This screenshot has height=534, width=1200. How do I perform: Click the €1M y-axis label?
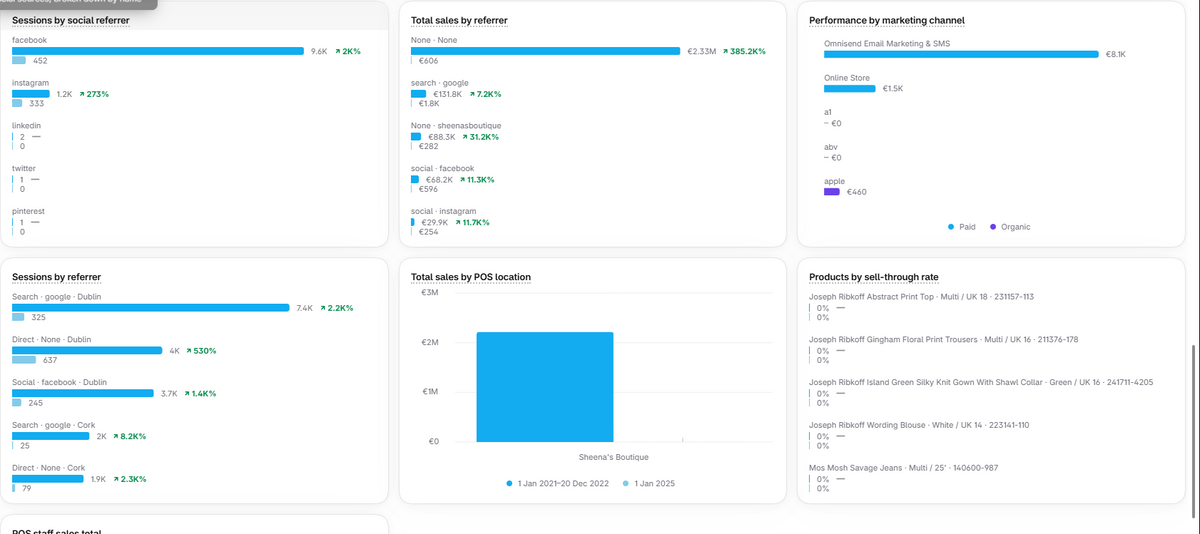coord(430,392)
